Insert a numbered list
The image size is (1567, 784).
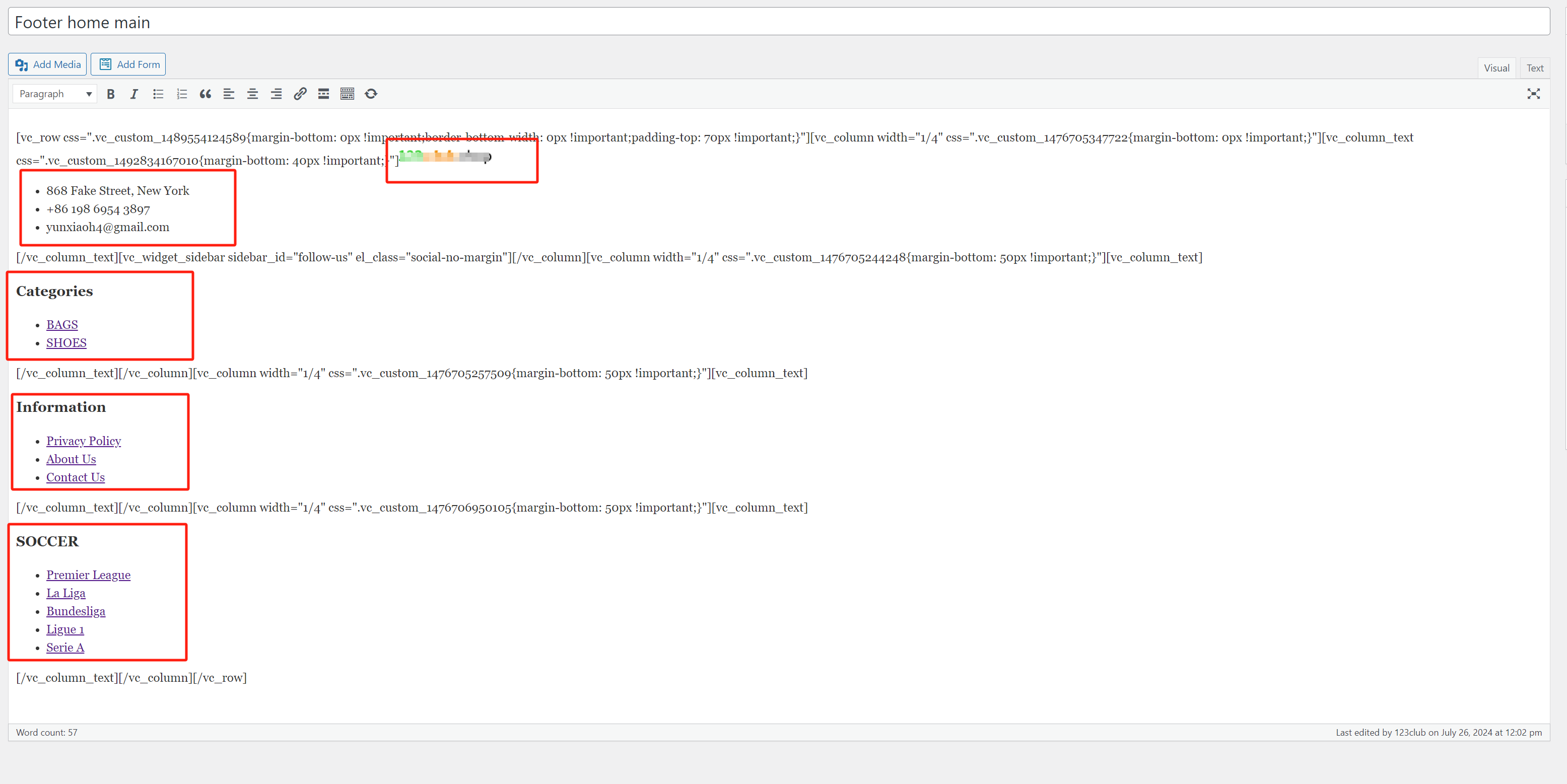click(181, 94)
